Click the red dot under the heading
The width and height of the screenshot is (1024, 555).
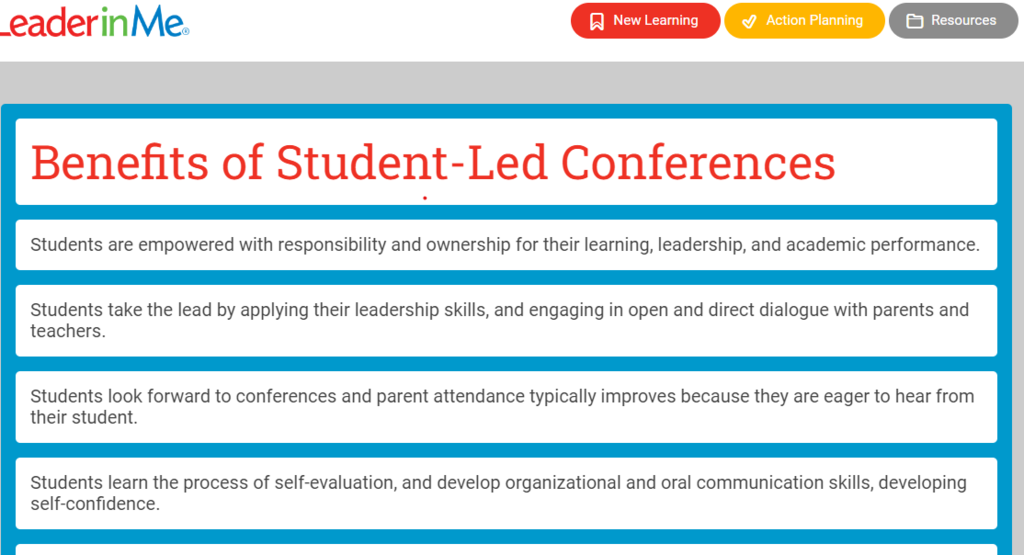pos(424,198)
